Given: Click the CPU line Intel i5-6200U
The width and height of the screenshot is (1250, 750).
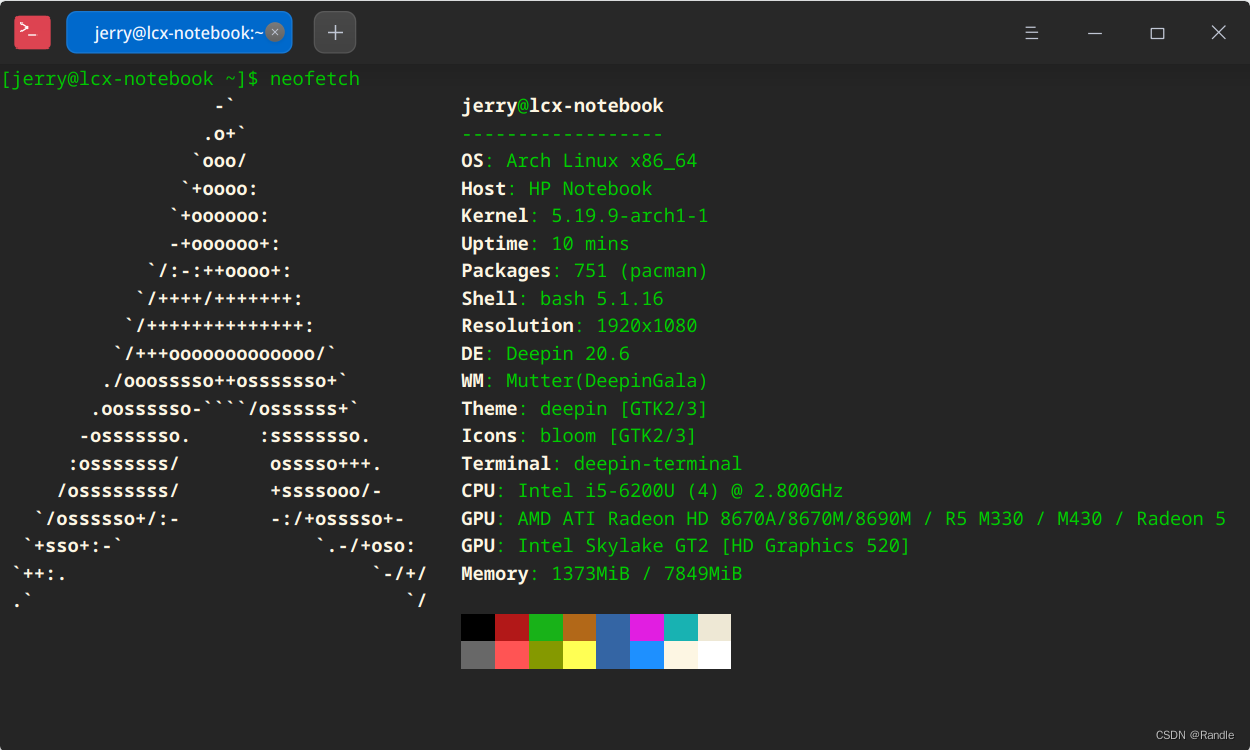Looking at the screenshot, I should (x=652, y=491).
